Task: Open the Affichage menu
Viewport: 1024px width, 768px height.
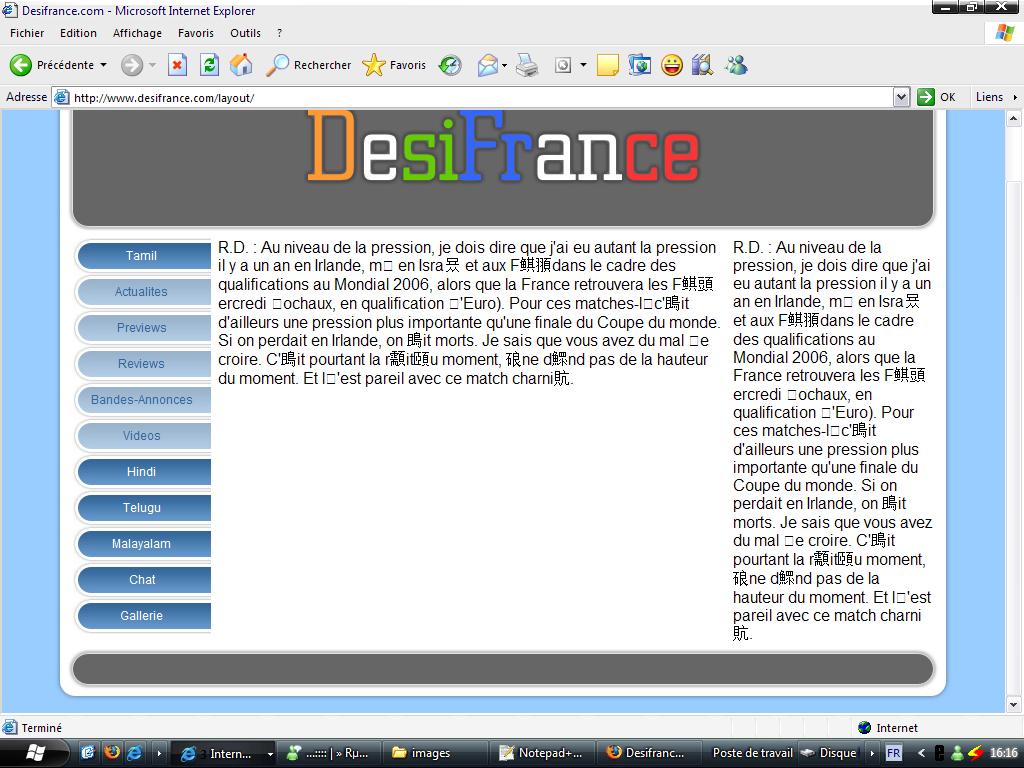Action: [x=137, y=33]
